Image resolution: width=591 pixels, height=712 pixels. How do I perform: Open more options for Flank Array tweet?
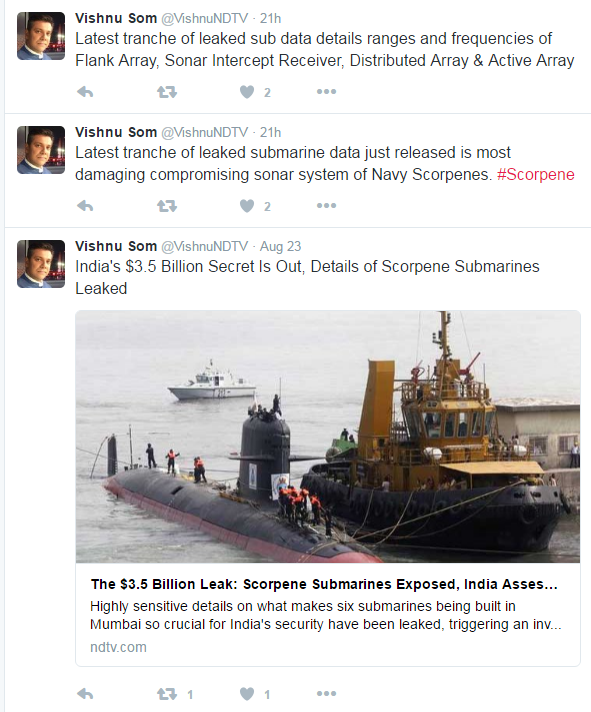pyautogui.click(x=326, y=92)
